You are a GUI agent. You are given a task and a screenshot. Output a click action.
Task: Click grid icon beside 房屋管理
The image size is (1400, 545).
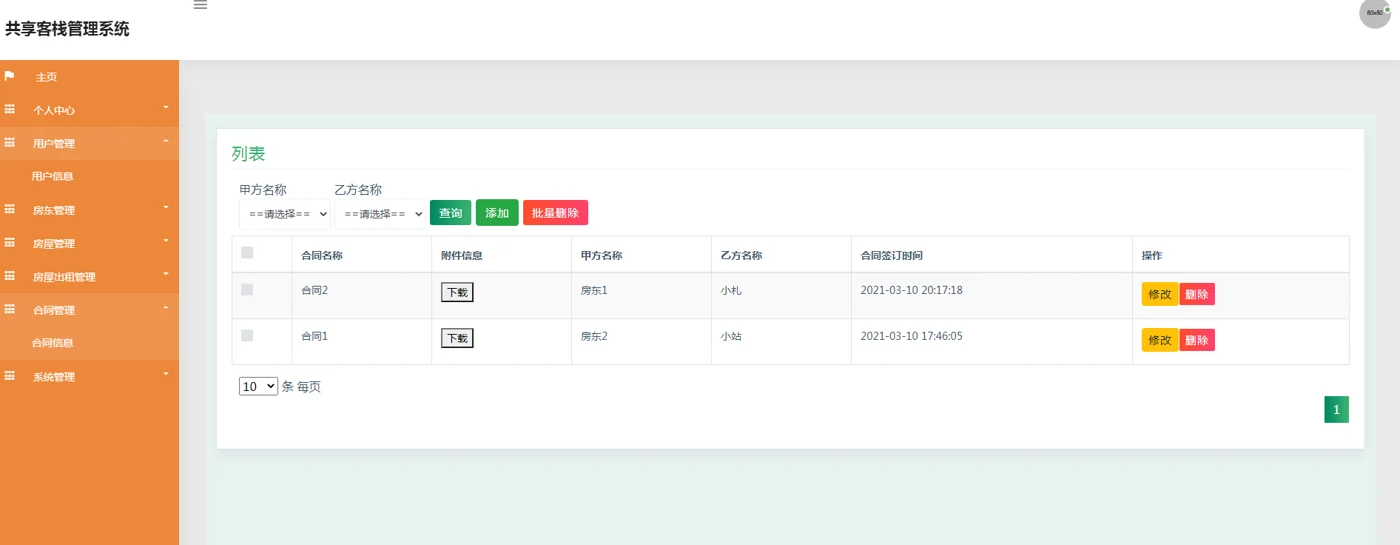(x=10, y=243)
